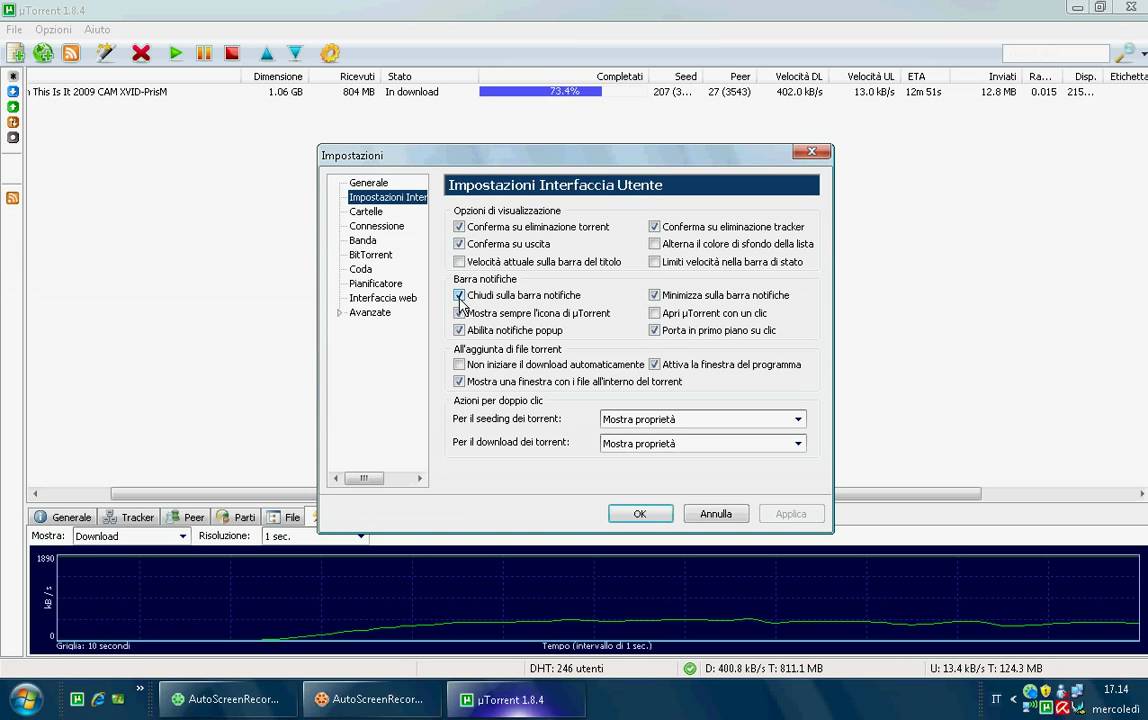Click the green Start torrent icon
The width and height of the screenshot is (1148, 720).
[x=176, y=53]
